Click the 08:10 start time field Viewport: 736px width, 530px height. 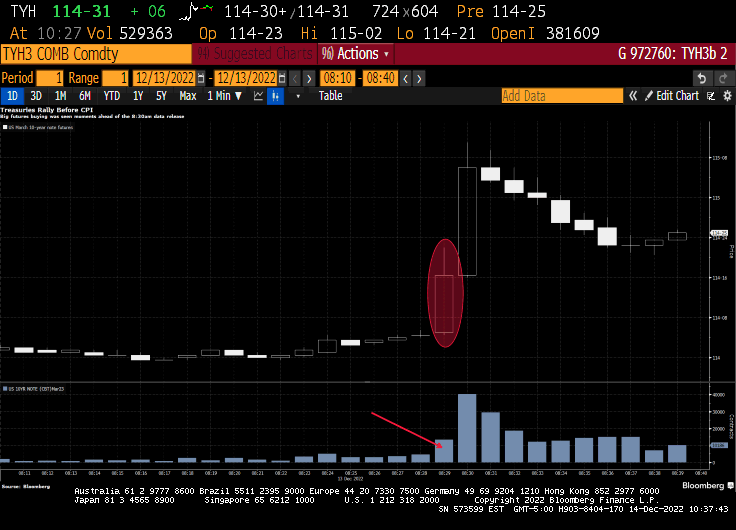pyautogui.click(x=338, y=78)
